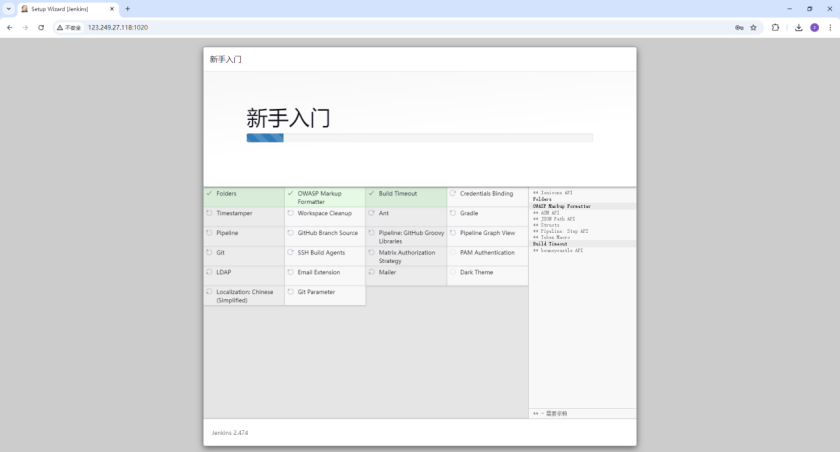The height and width of the screenshot is (452, 840).
Task: Click the spinner icon beside Mailer
Action: point(371,272)
